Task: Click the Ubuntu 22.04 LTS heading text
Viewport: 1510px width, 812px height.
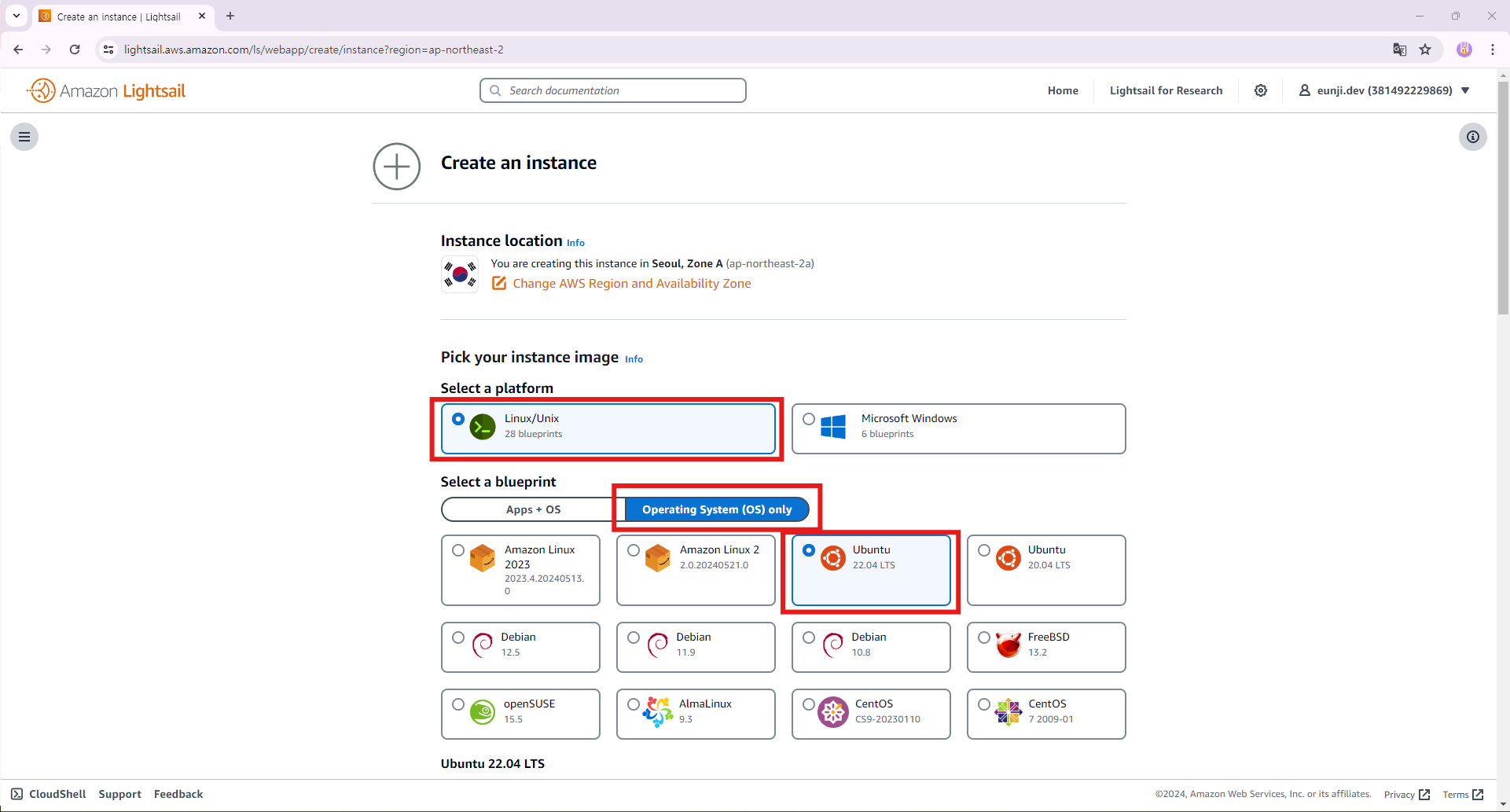Action: pyautogui.click(x=493, y=763)
